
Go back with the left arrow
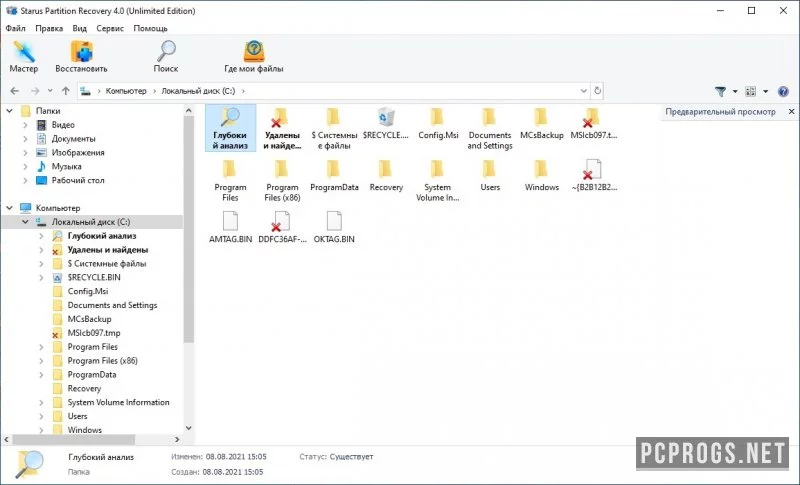15,91
